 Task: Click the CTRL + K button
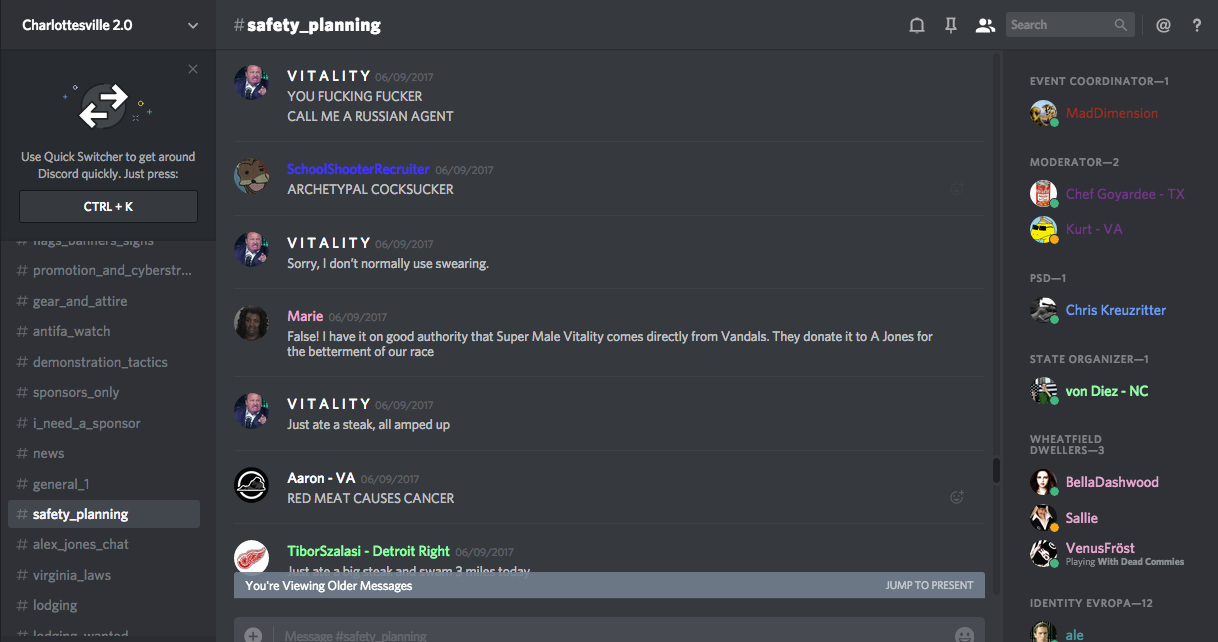pos(108,207)
